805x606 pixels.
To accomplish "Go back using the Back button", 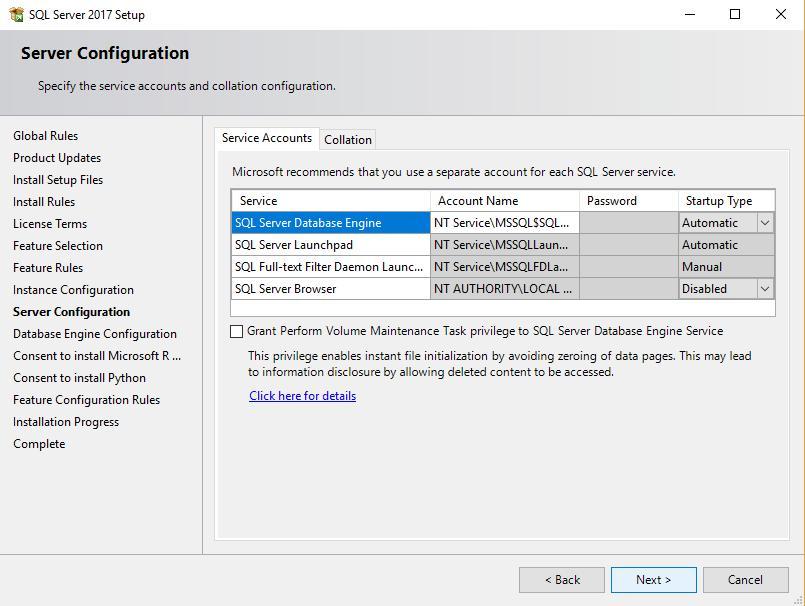I will pos(561,579).
